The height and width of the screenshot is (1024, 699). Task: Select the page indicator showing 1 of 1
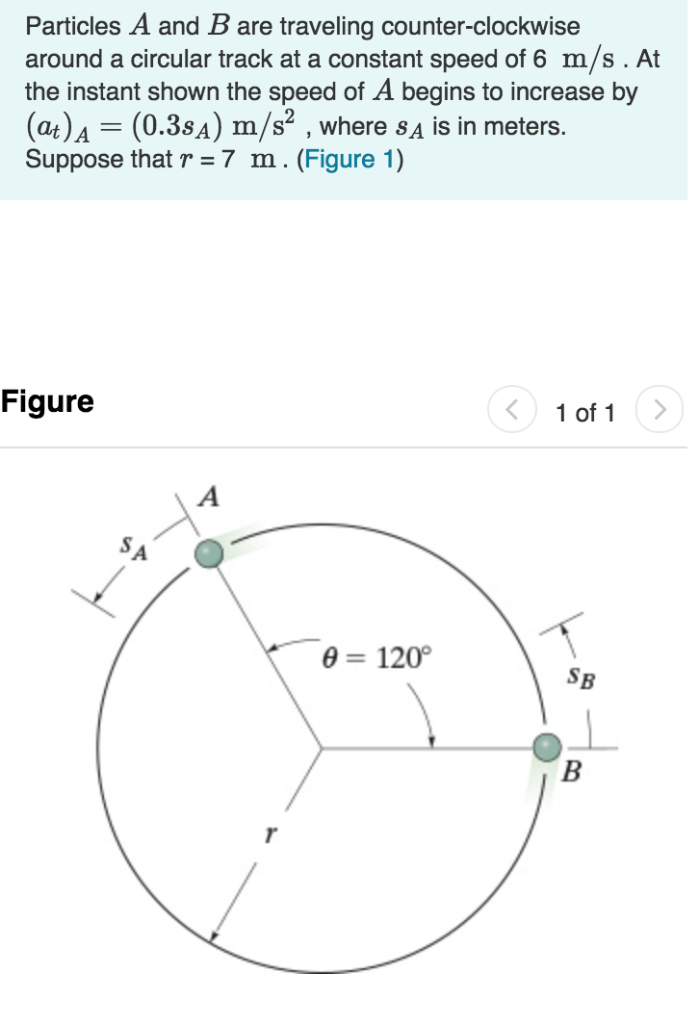[586, 410]
